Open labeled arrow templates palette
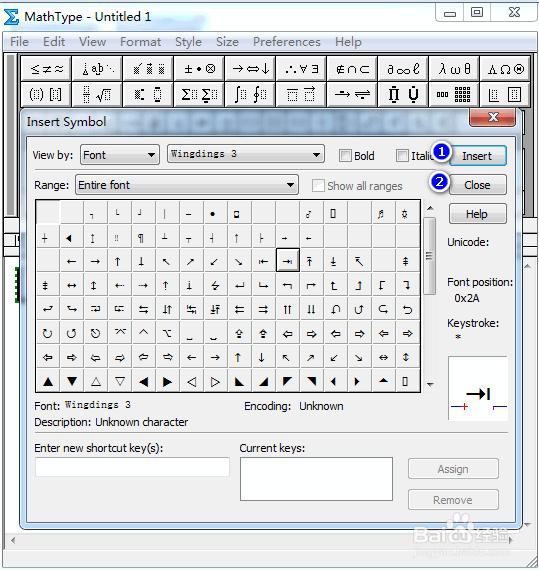 click(x=352, y=95)
